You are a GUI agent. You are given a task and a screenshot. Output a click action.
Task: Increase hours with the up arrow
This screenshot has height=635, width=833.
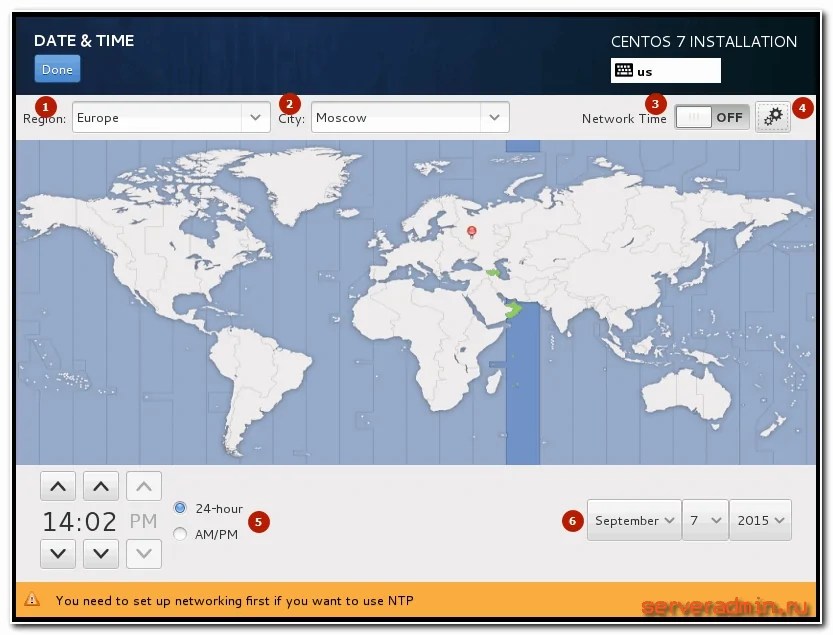[58, 487]
